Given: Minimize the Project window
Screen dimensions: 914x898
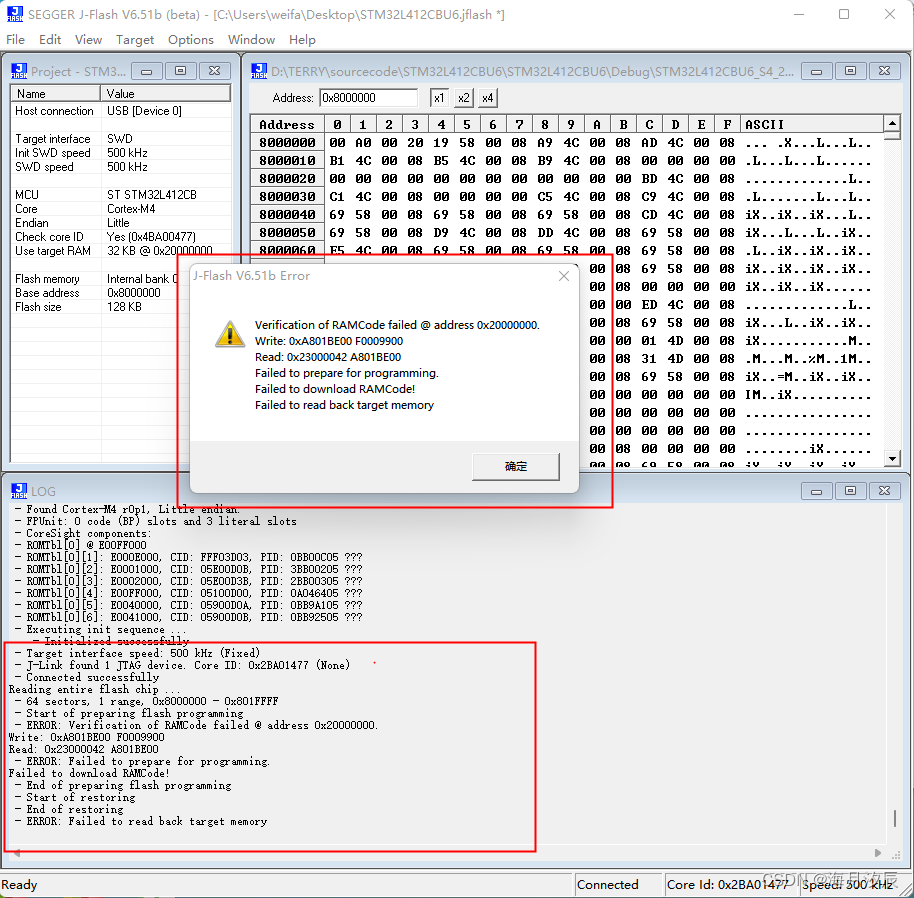Looking at the screenshot, I should 147,71.
